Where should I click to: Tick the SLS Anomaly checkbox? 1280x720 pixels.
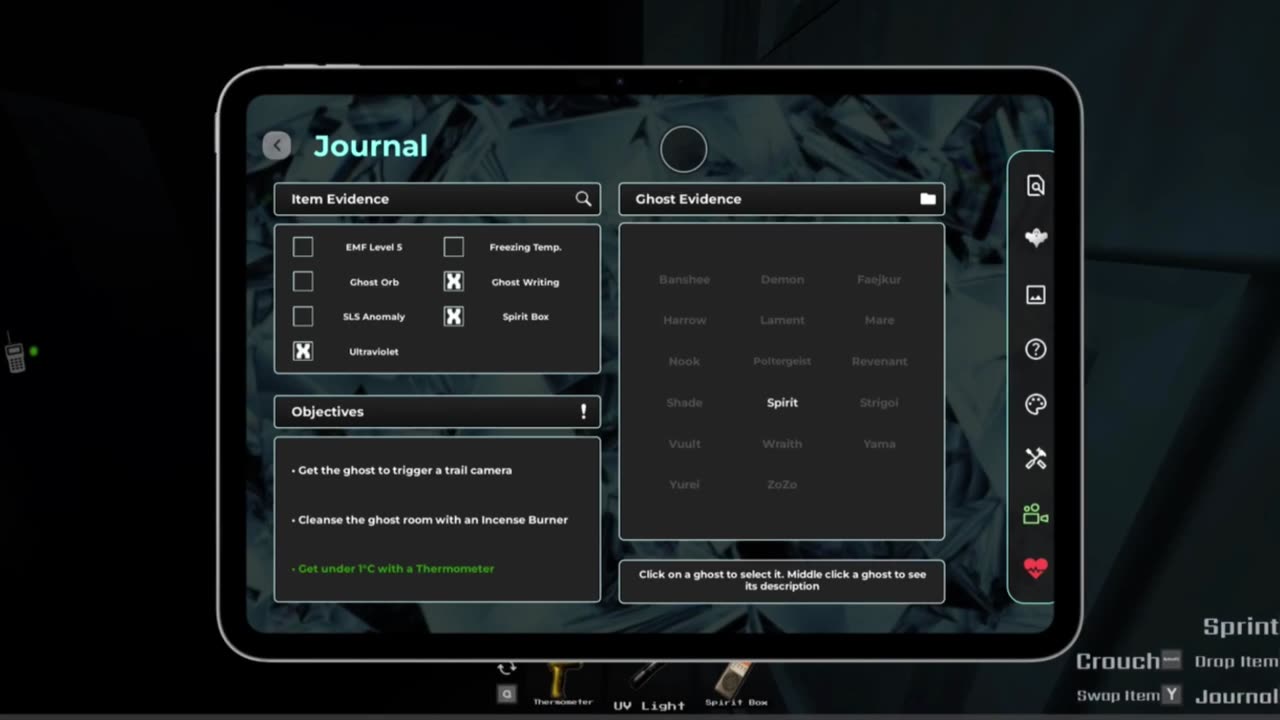coord(303,316)
